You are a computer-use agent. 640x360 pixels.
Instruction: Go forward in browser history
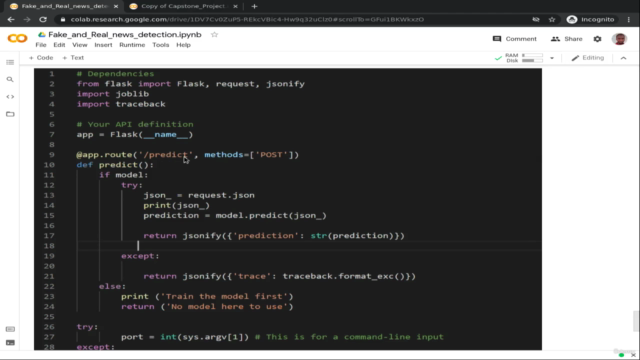tap(27, 19)
